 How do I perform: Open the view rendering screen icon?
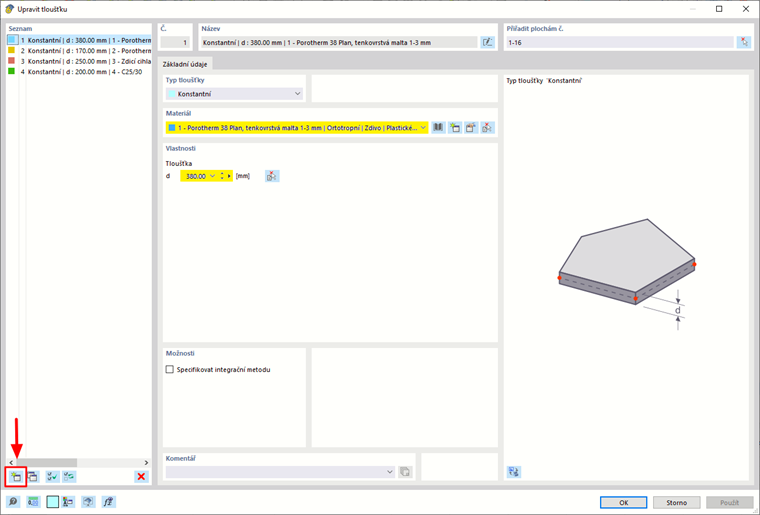coord(88,502)
